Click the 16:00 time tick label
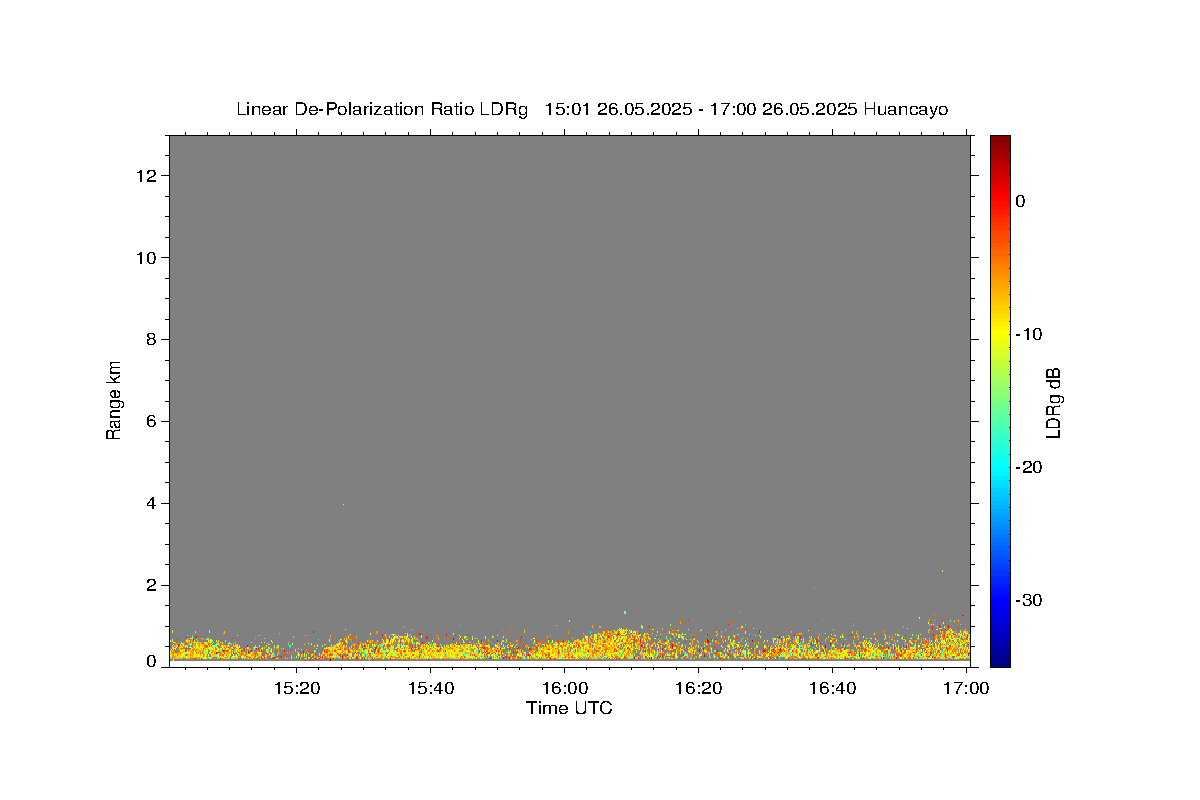Viewport: 1200px width, 800px height. tap(564, 688)
